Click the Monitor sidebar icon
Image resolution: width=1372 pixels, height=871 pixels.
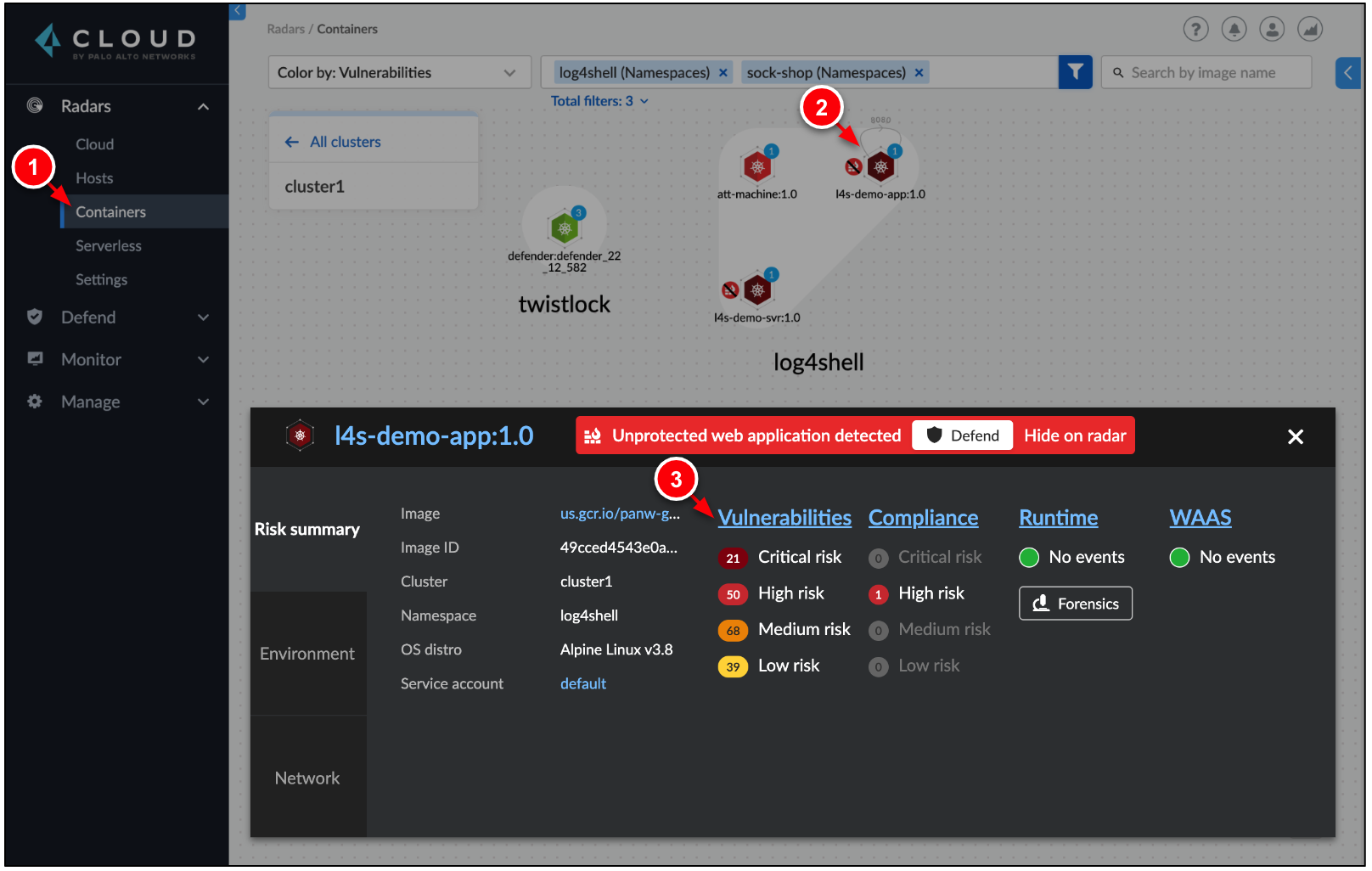pyautogui.click(x=35, y=358)
